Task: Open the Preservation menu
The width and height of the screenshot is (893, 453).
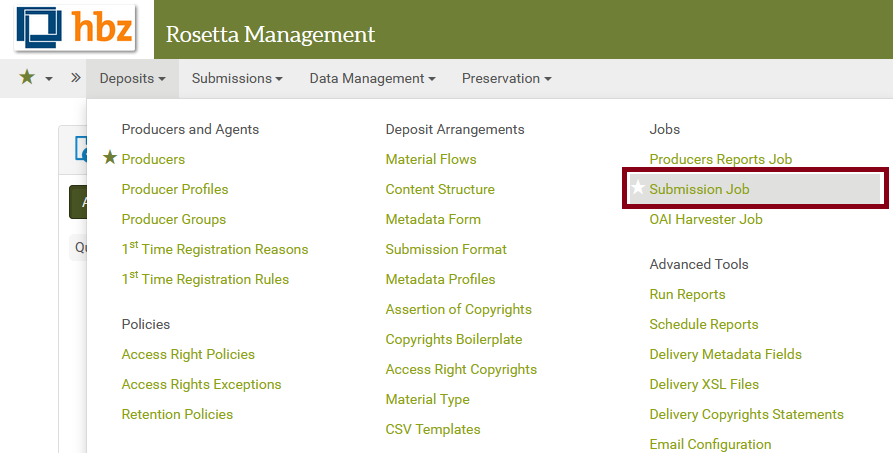Action: click(x=506, y=78)
